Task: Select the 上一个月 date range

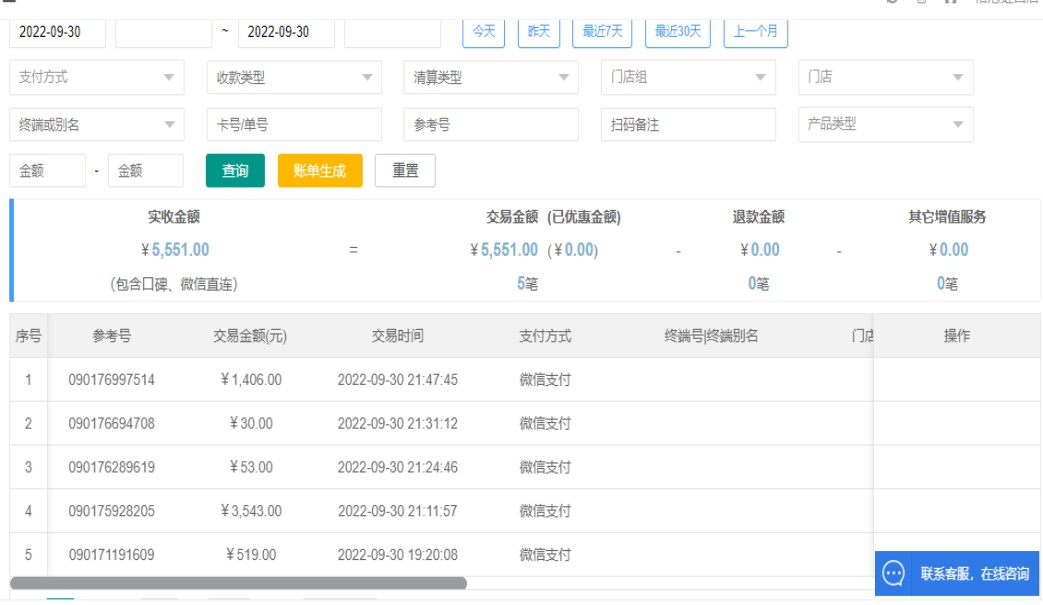Action: (756, 31)
